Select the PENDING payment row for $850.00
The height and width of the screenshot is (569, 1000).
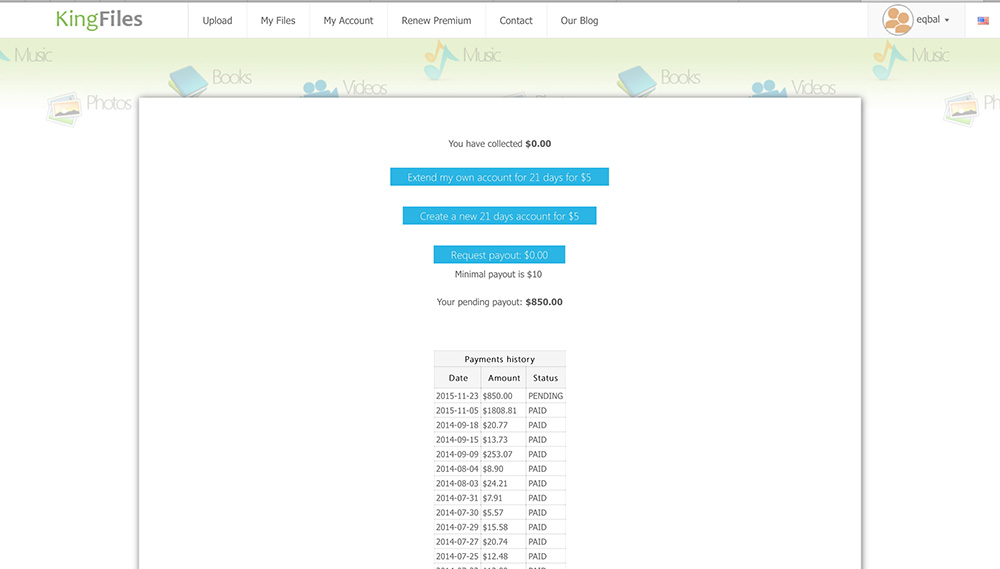(x=499, y=396)
